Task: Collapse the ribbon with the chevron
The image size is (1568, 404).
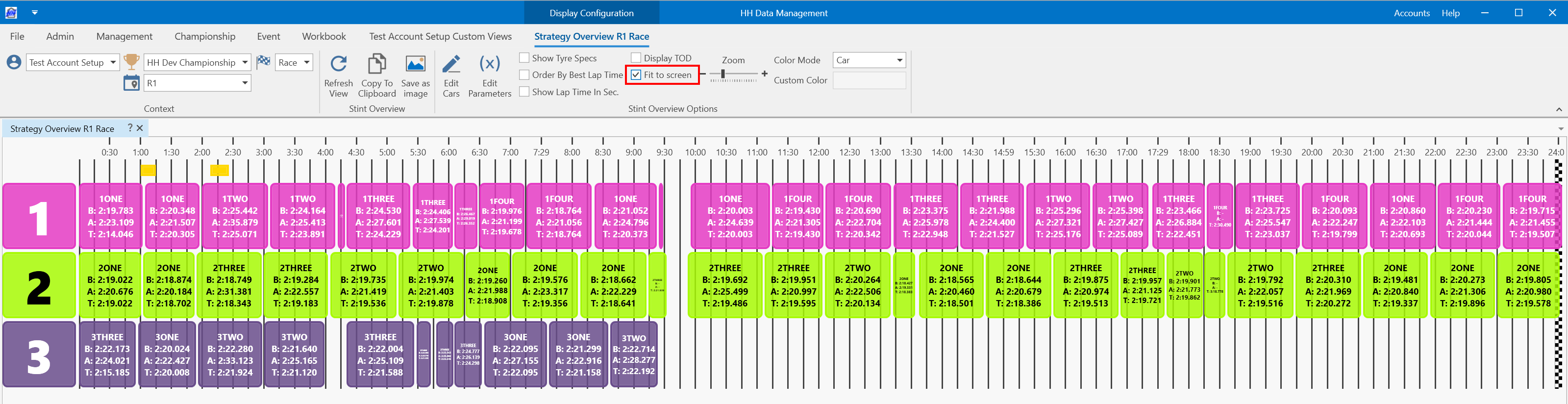Action: pos(1558,109)
